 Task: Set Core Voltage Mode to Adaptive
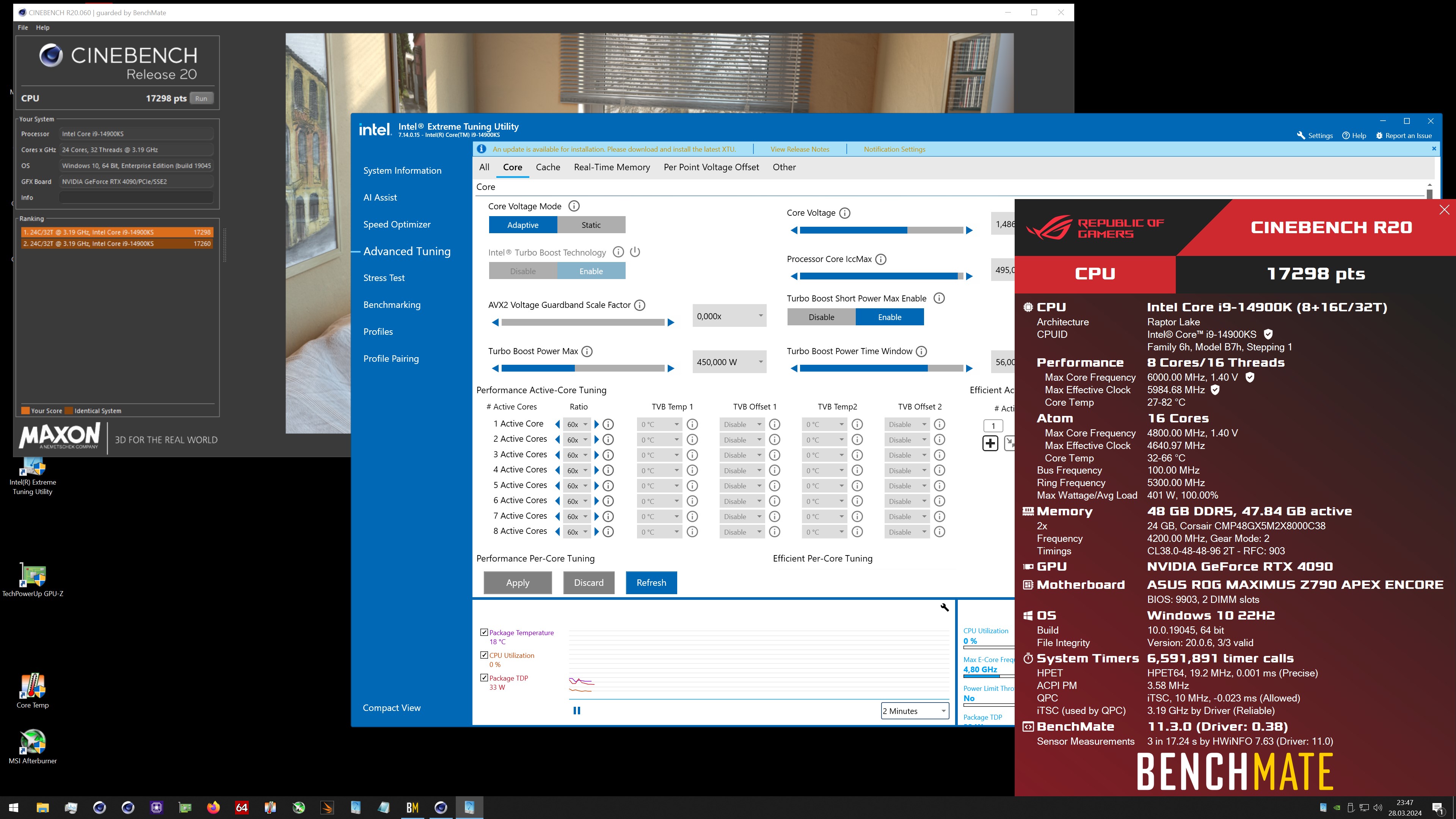pyautogui.click(x=523, y=225)
